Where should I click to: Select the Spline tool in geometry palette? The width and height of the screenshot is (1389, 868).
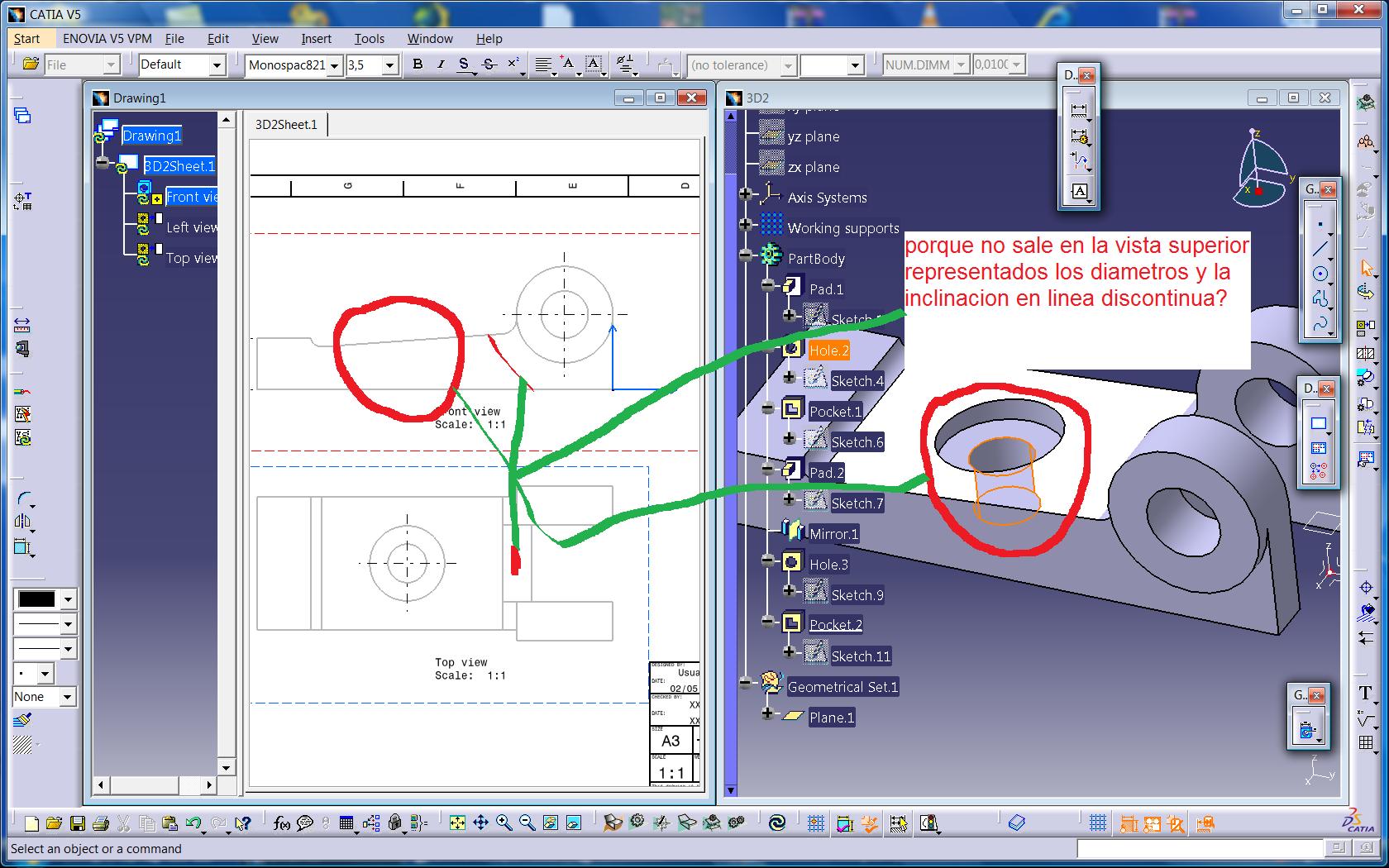tap(1320, 323)
